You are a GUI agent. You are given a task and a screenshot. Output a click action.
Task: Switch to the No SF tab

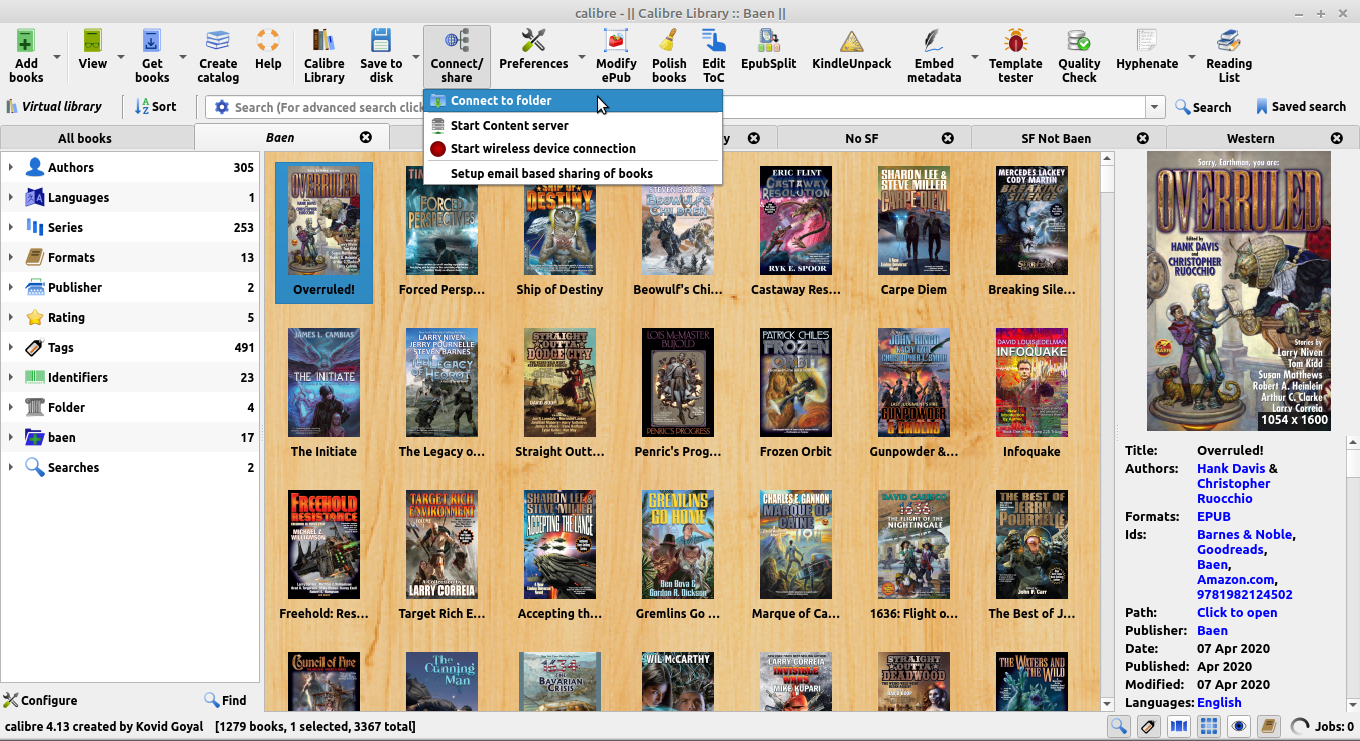[861, 138]
